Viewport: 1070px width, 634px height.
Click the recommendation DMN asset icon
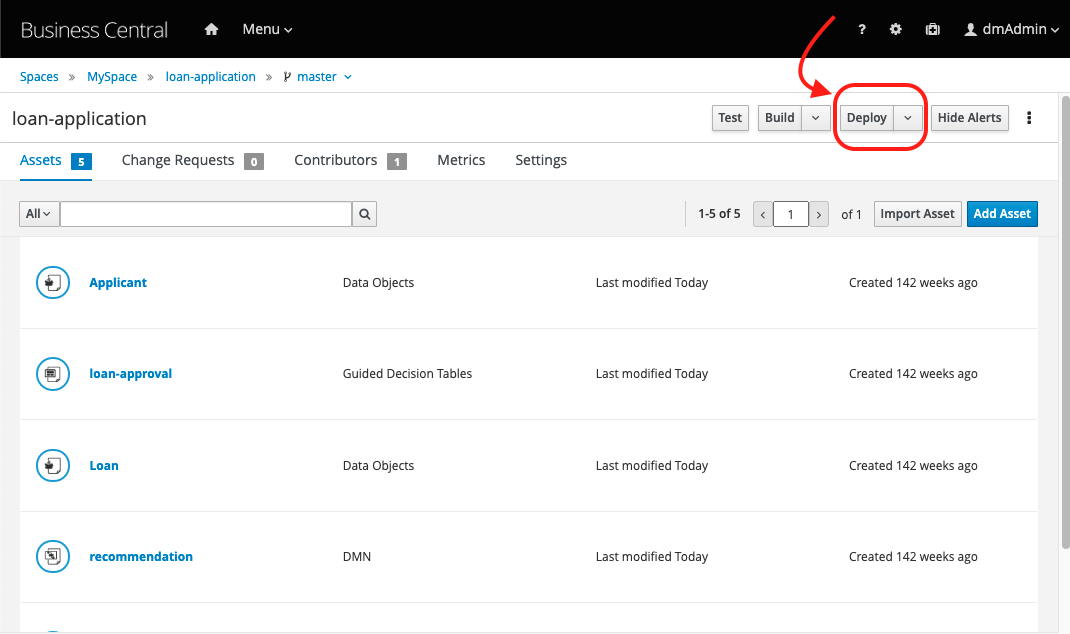[51, 557]
